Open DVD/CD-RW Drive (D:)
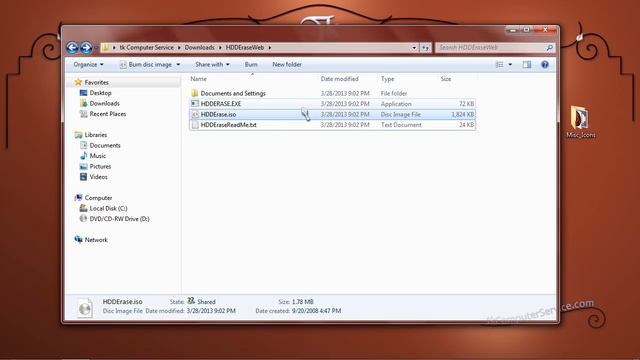 pos(119,219)
